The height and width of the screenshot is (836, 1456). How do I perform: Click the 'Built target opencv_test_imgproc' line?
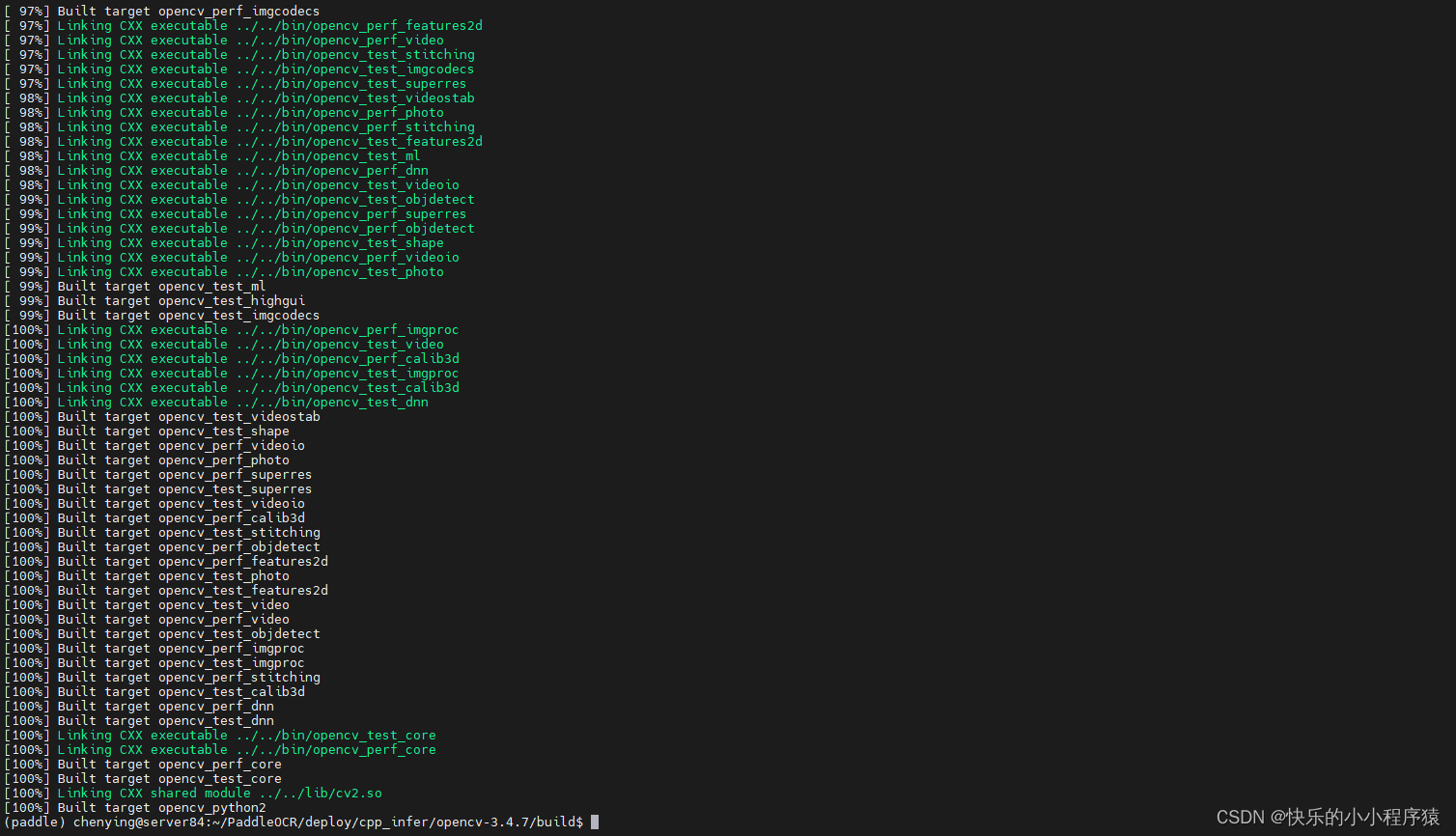pos(154,663)
